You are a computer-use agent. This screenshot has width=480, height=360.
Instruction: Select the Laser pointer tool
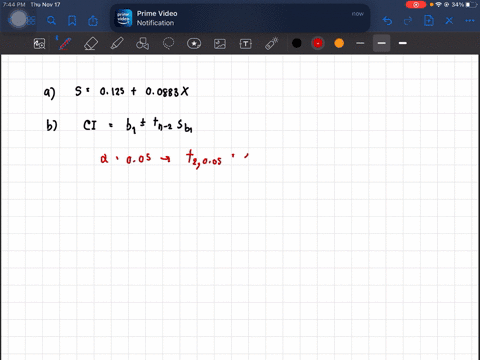(x=272, y=44)
